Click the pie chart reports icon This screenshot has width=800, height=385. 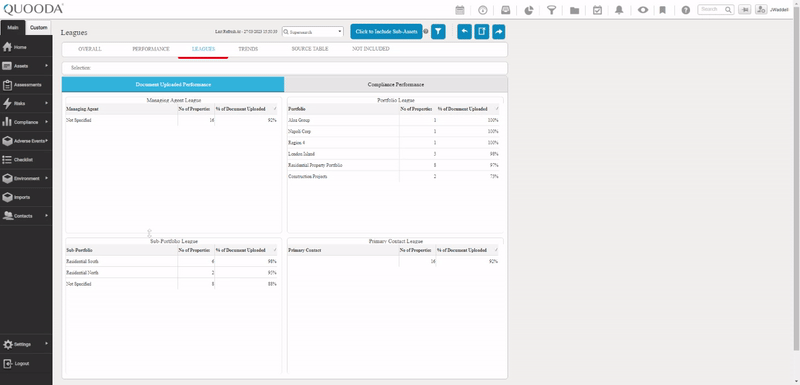pos(529,10)
